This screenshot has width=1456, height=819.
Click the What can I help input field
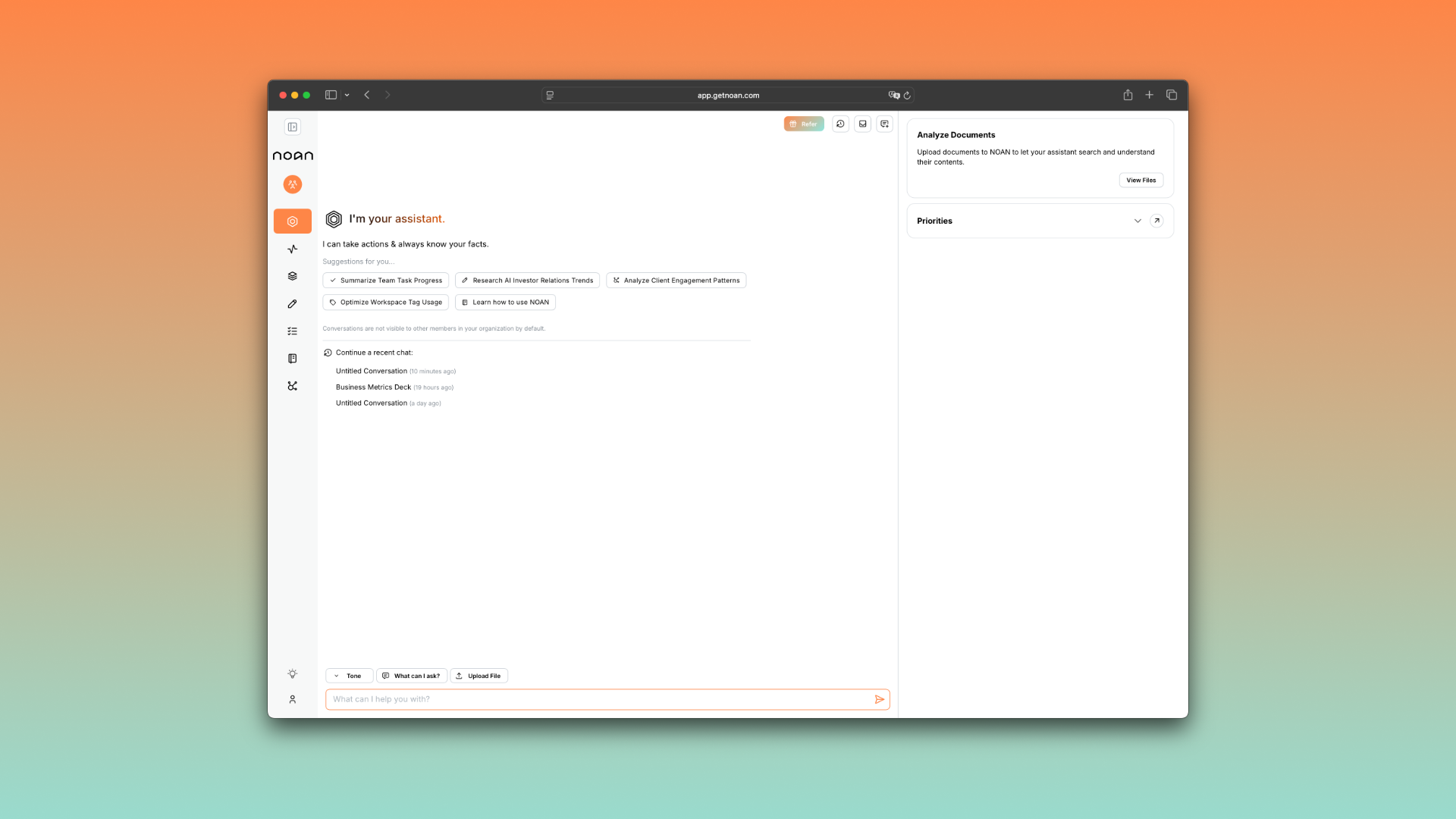click(599, 699)
